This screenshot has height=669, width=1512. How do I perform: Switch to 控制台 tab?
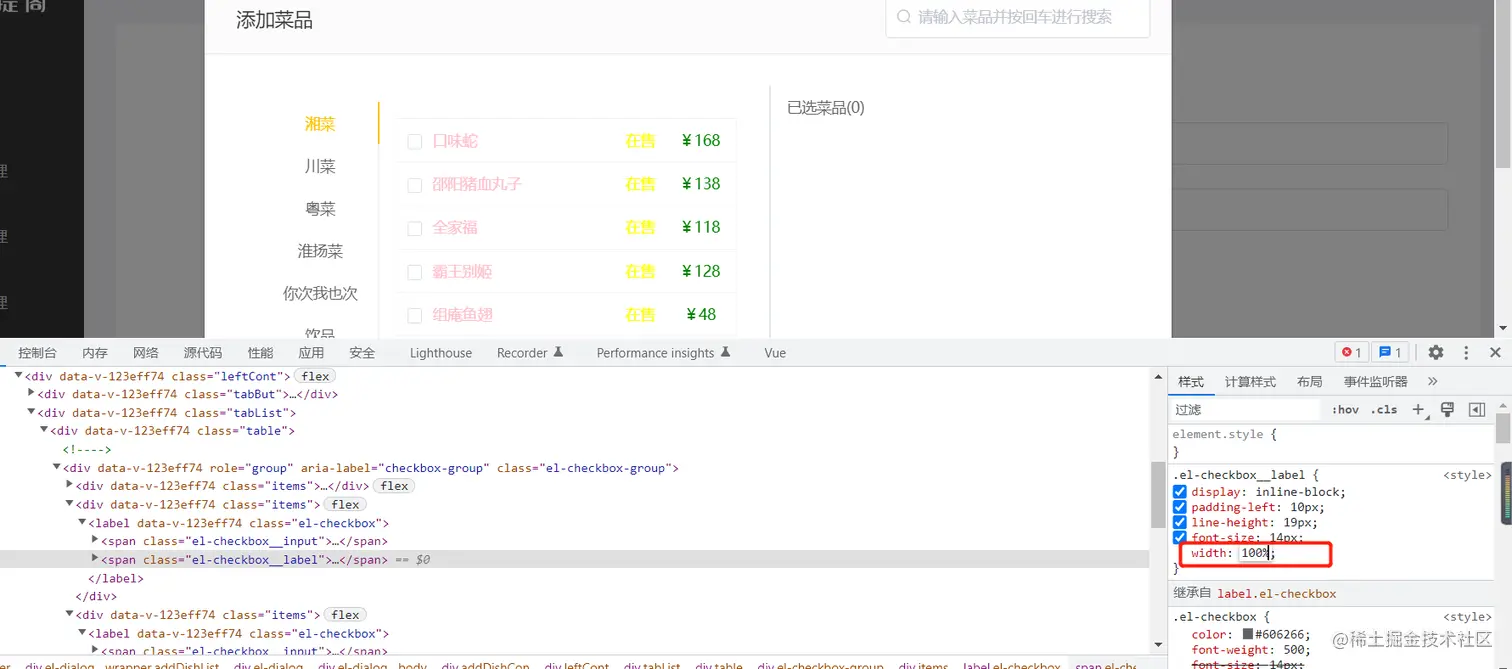pos(37,352)
